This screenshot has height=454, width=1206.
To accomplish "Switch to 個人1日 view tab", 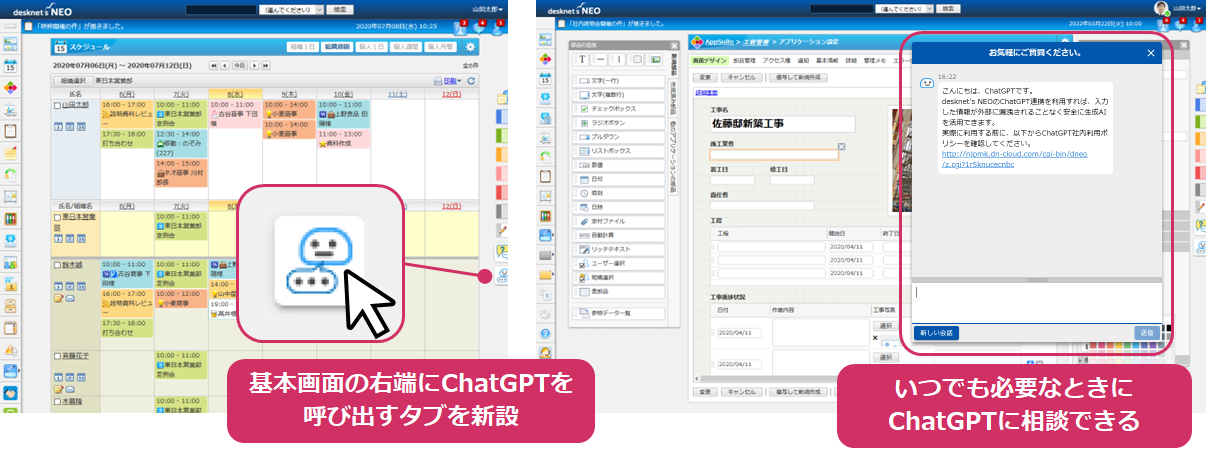I will pos(371,47).
